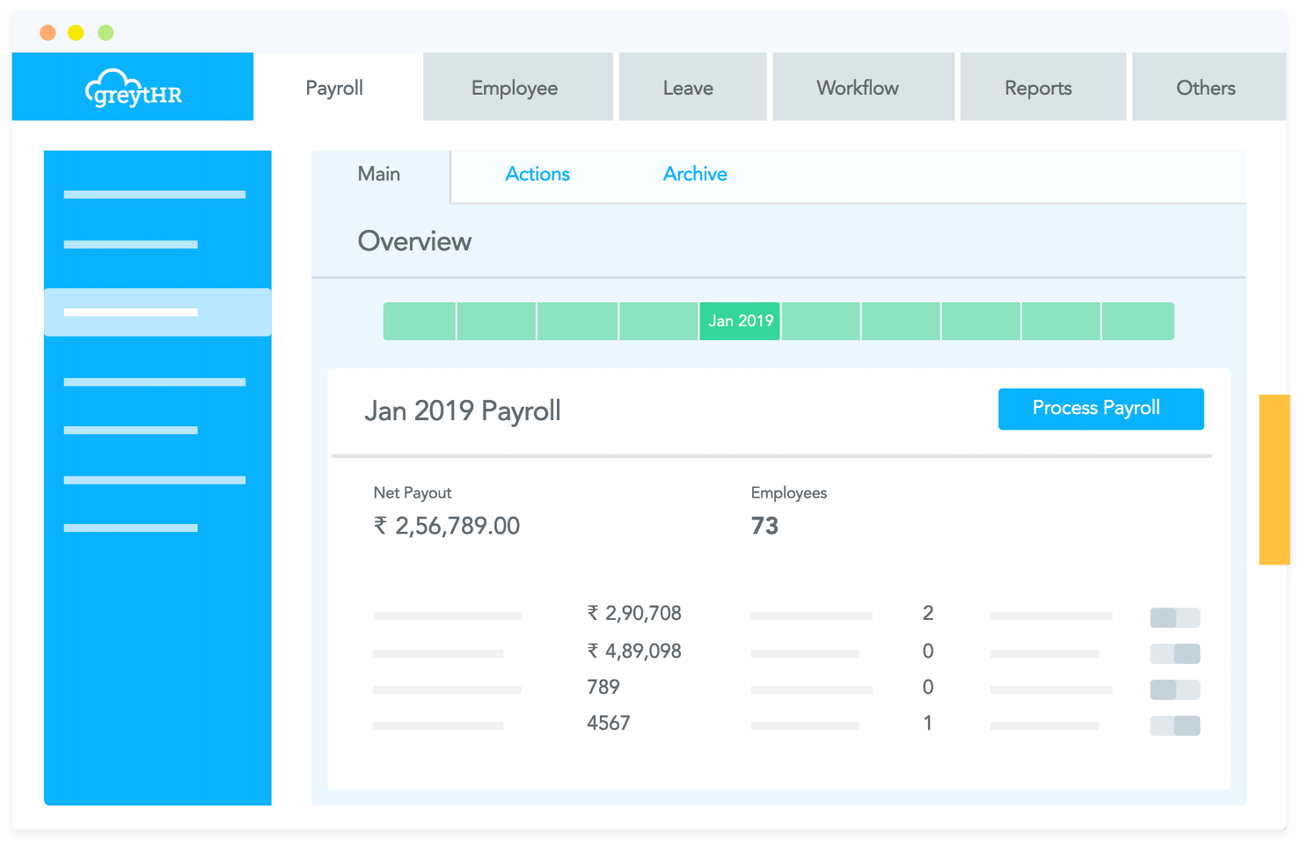Click the Process Payroll button
1302x853 pixels.
(x=1100, y=409)
